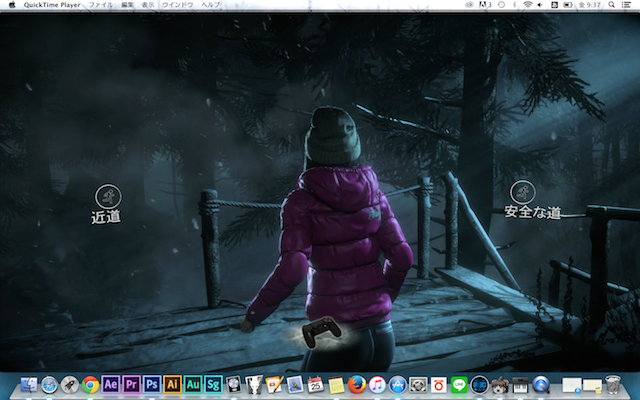Open the battery status menu

pos(568,5)
